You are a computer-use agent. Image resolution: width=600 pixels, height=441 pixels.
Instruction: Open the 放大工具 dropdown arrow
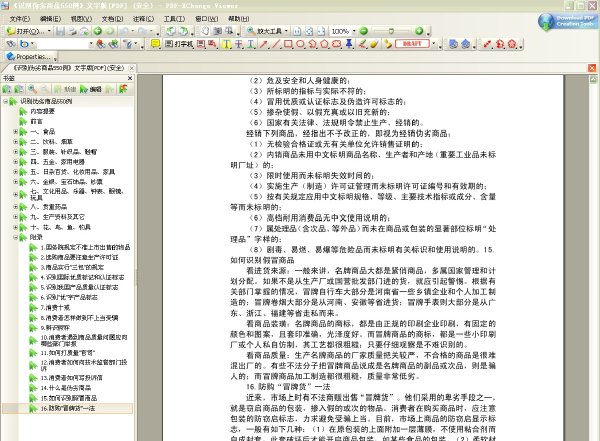286,31
